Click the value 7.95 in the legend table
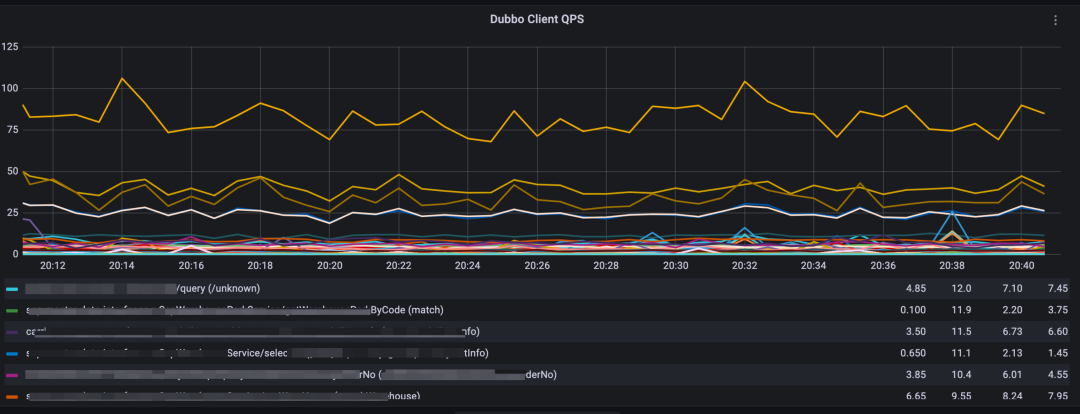The height and width of the screenshot is (414, 1080). (x=1057, y=396)
